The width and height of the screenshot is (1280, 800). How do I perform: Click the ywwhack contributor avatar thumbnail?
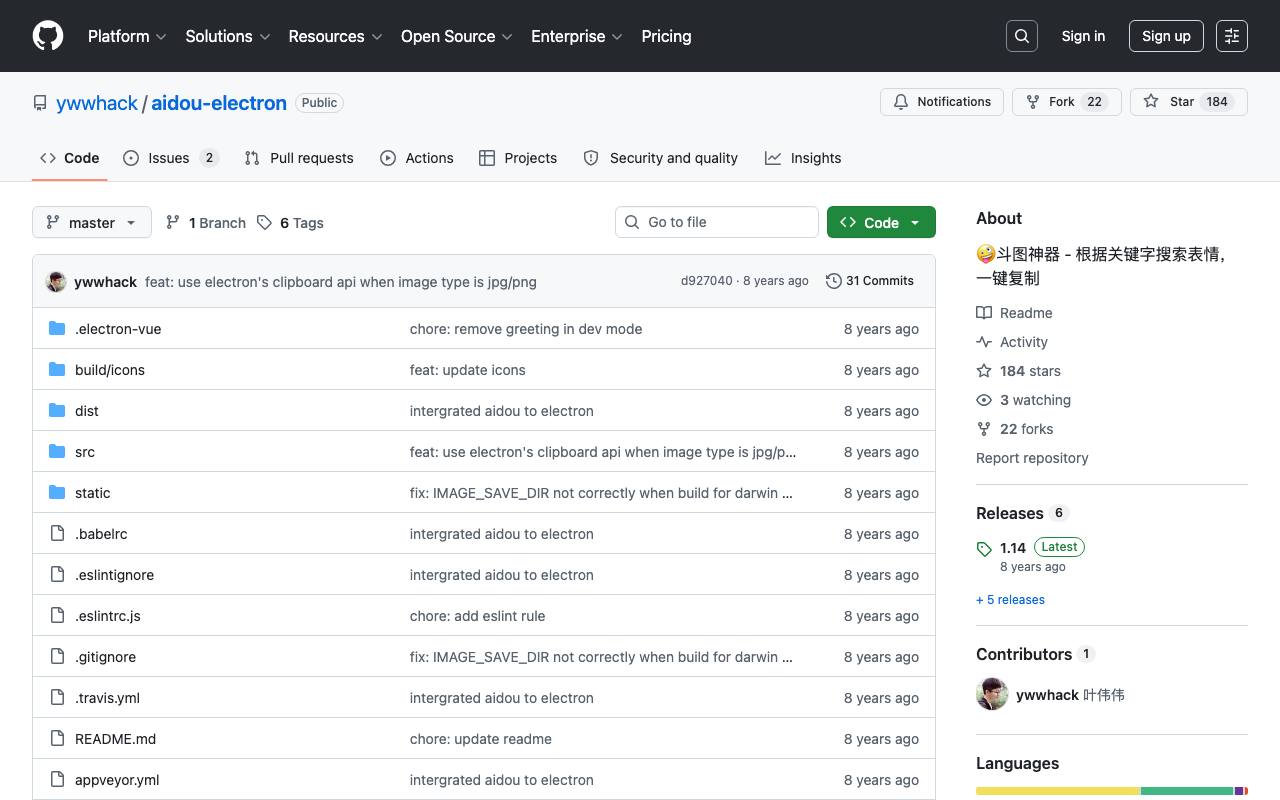click(992, 694)
